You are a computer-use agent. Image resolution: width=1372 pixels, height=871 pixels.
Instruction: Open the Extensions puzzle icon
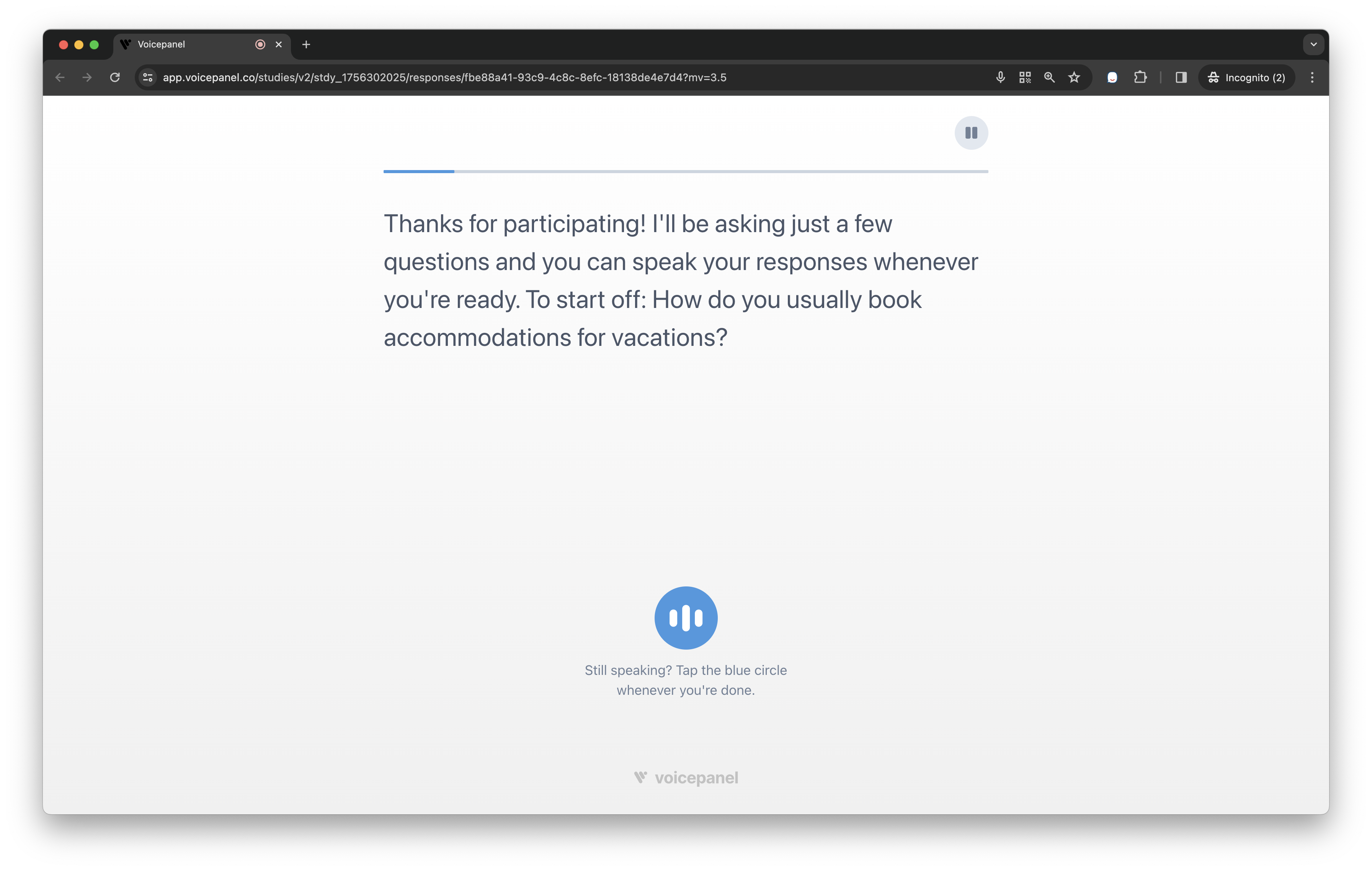pyautogui.click(x=1140, y=77)
